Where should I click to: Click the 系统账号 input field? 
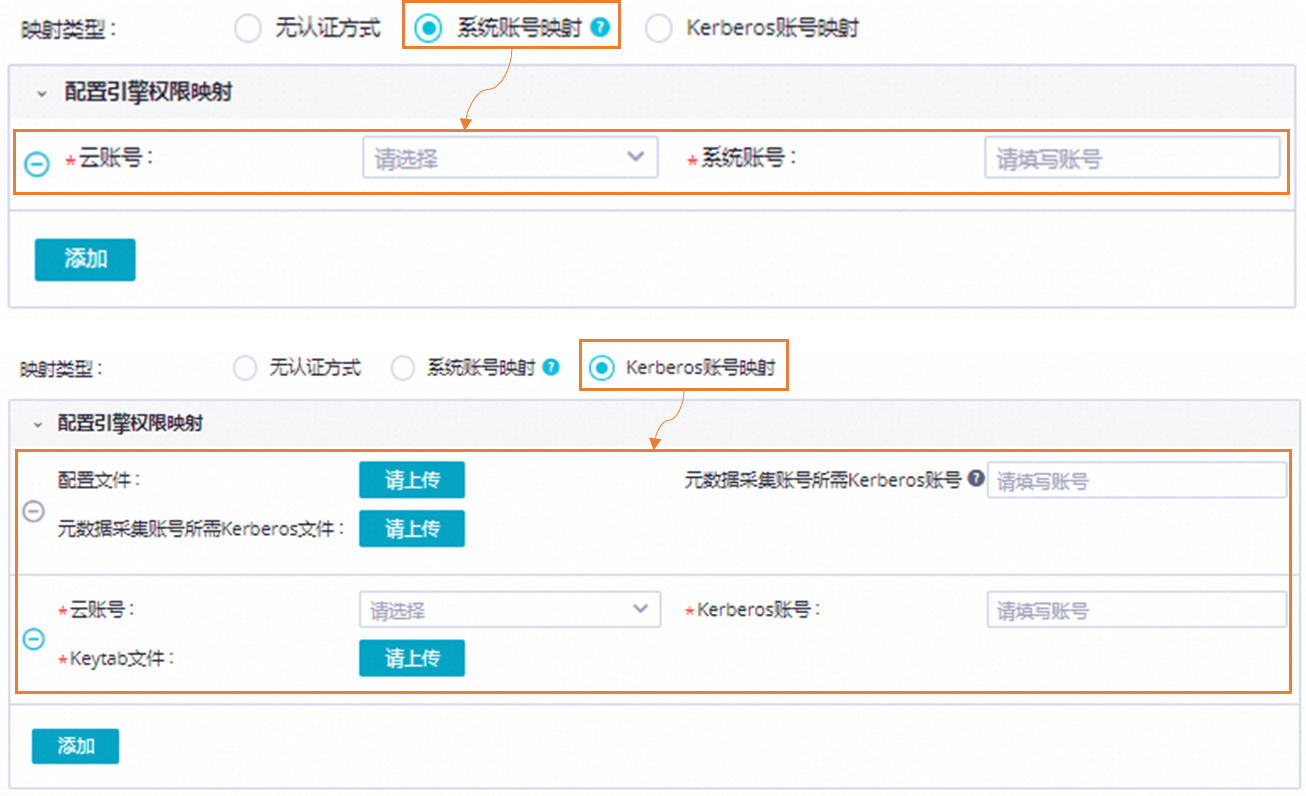click(x=1132, y=157)
